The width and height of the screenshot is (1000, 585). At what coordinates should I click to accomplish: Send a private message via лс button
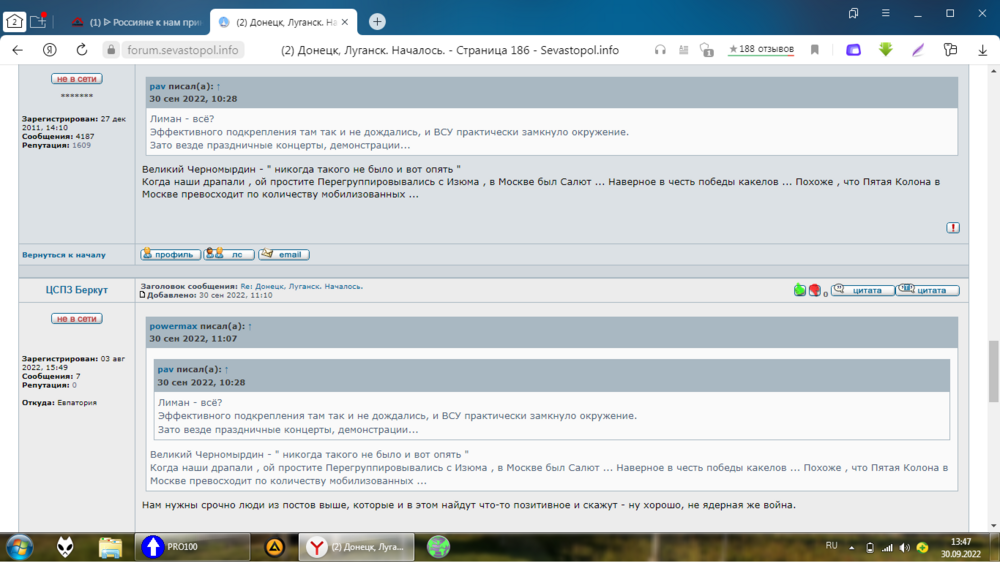coord(229,255)
